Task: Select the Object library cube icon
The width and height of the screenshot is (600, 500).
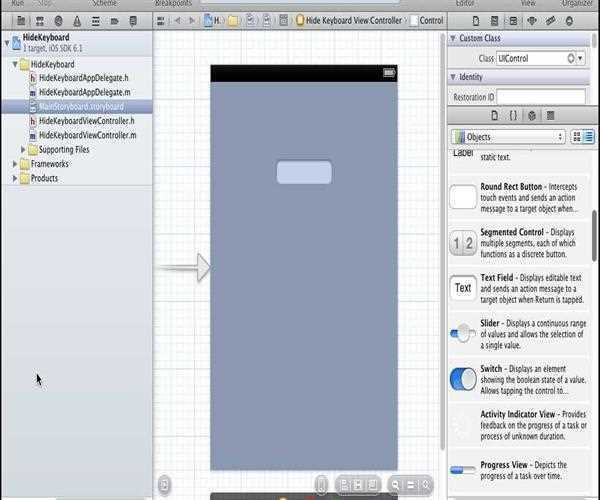Action: pyautogui.click(x=532, y=116)
